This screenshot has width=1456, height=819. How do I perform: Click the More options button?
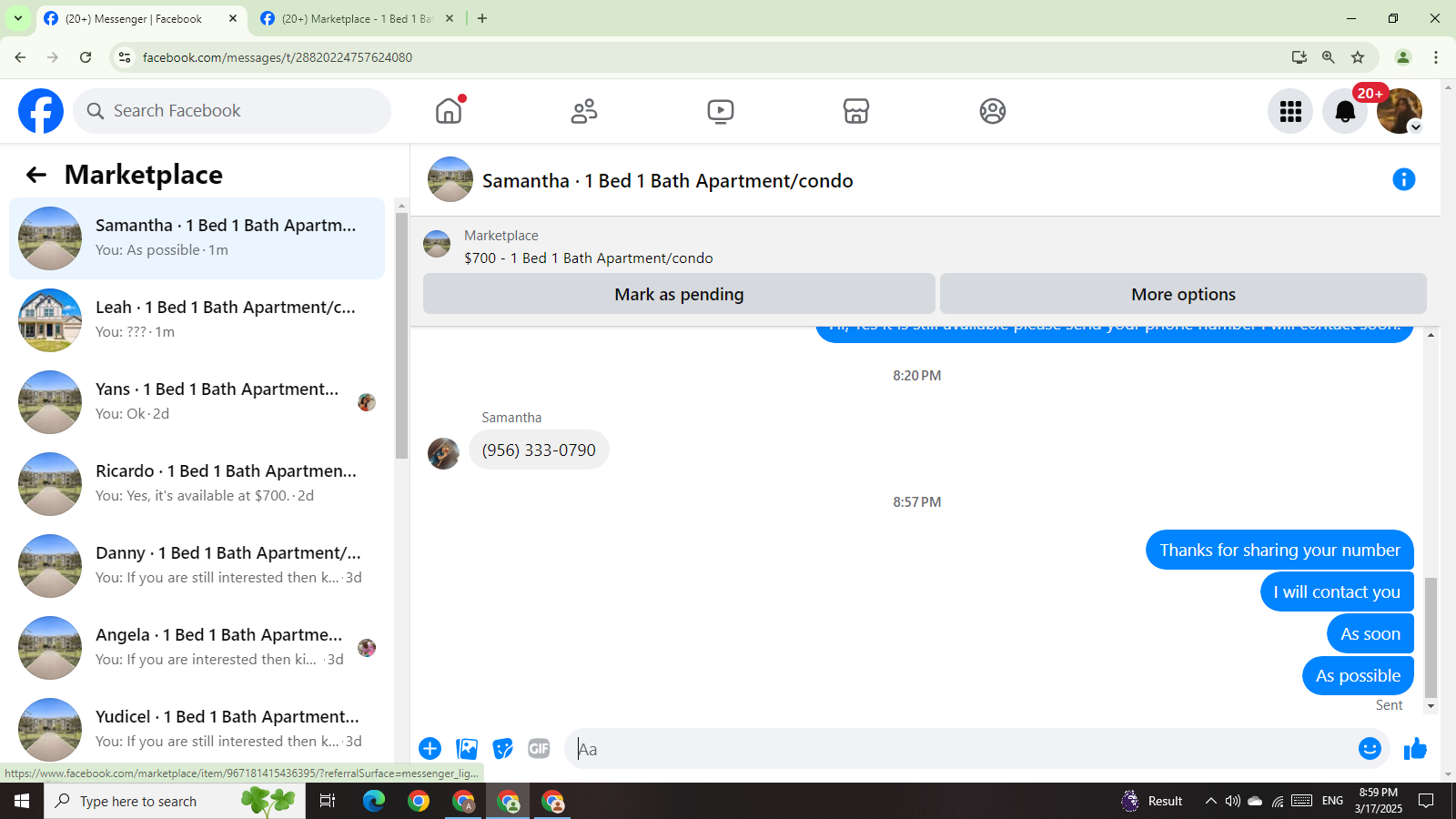point(1183,294)
